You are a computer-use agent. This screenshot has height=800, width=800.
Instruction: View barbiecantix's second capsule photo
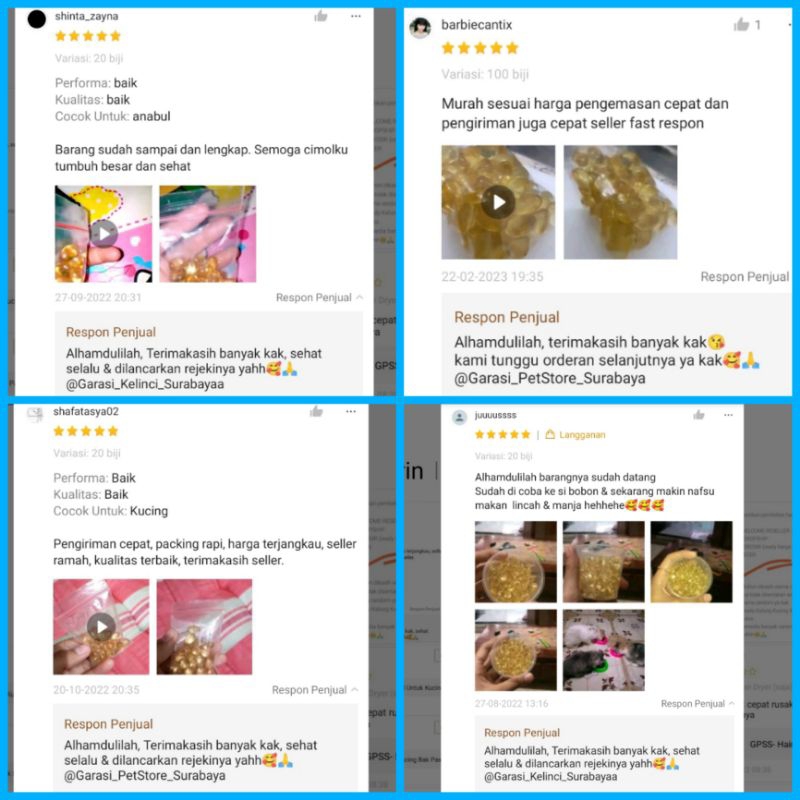(620, 202)
